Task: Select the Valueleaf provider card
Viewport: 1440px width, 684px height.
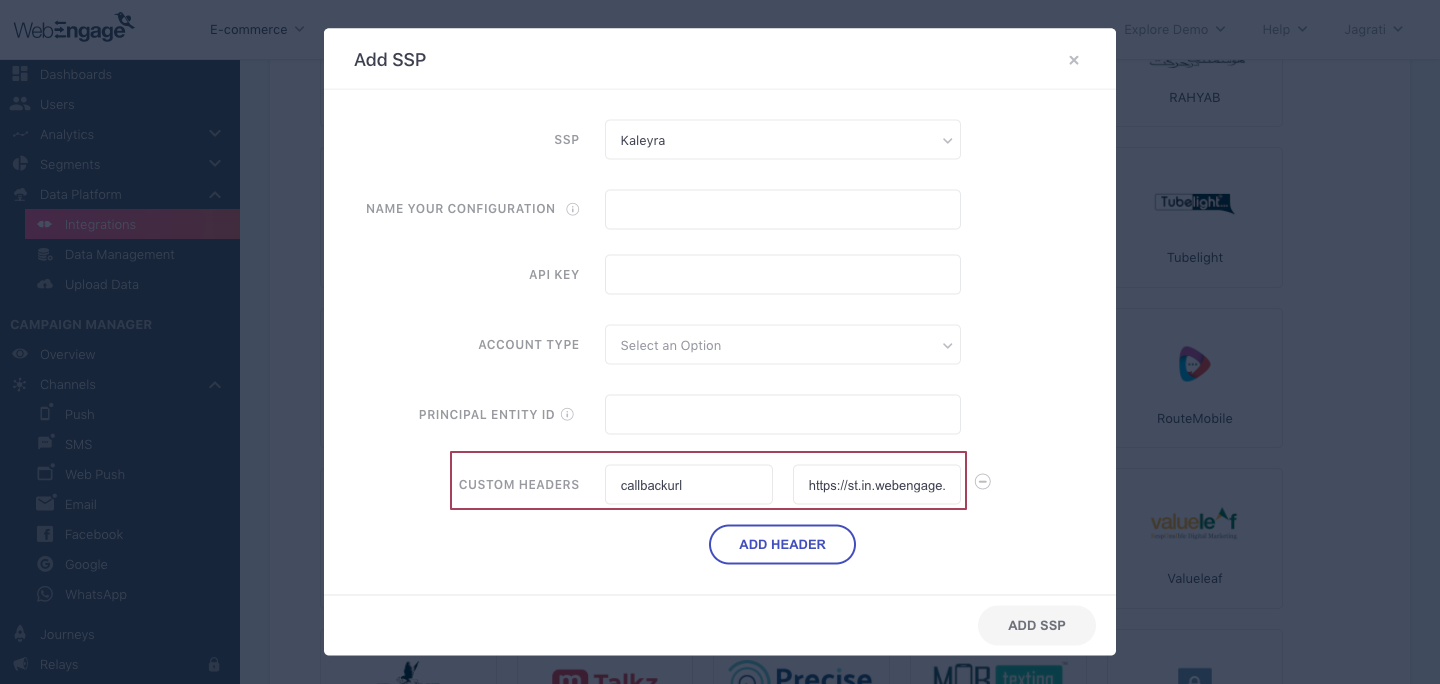Action: click(1195, 538)
